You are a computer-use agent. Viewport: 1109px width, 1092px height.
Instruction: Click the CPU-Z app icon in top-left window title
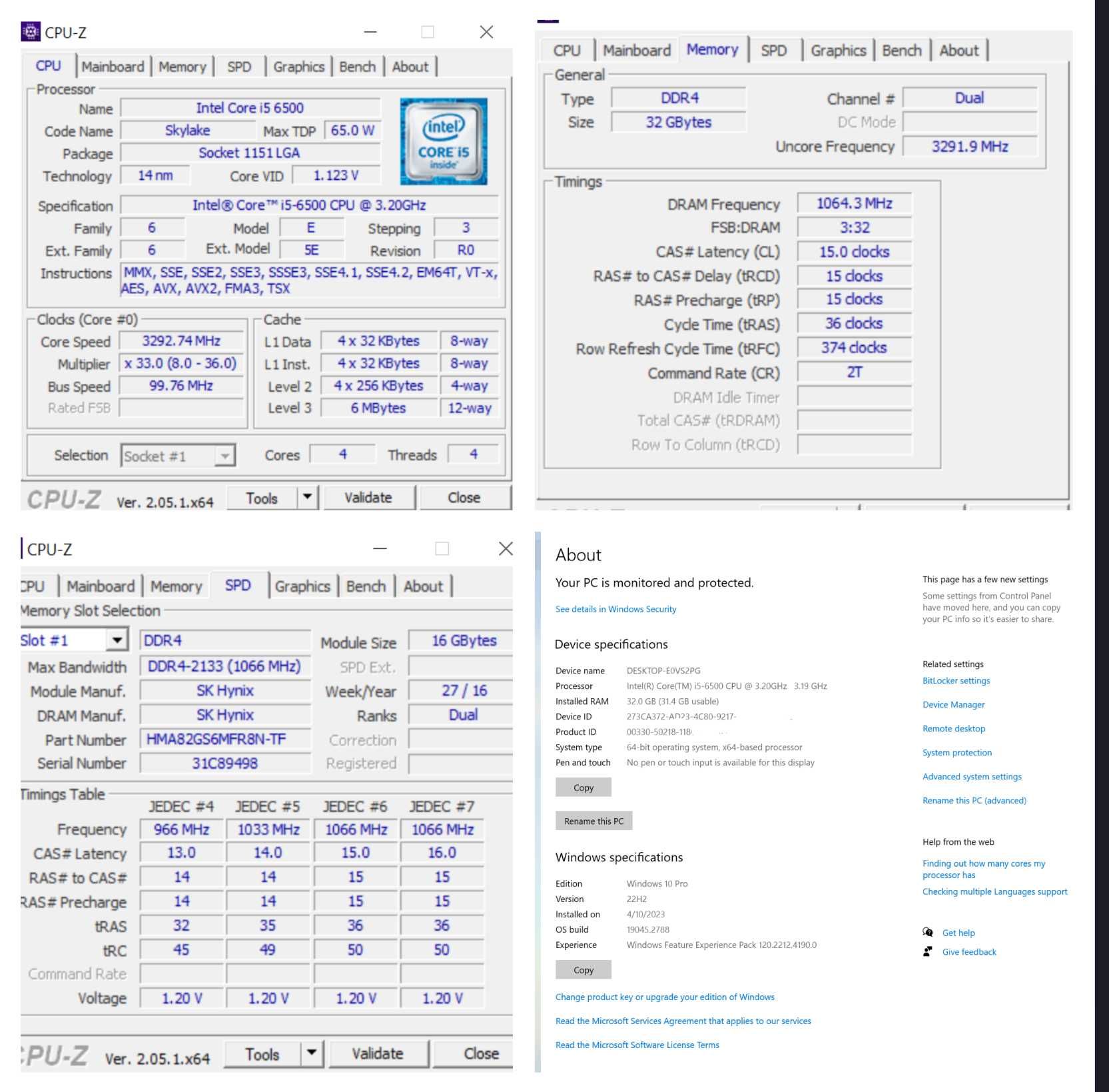[x=31, y=31]
